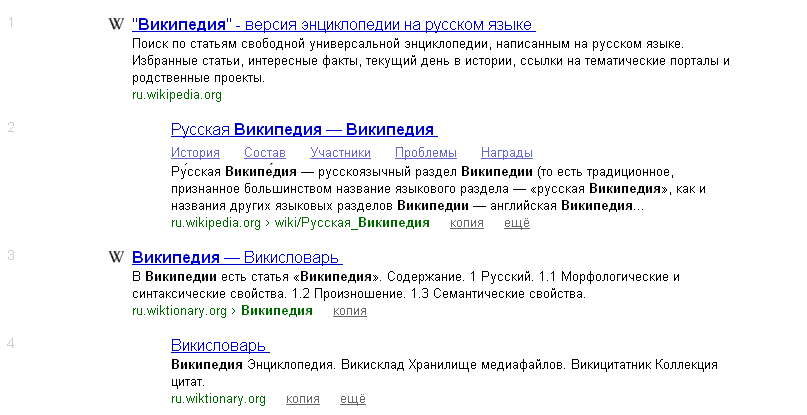Viewport: 807px width, 415px height.
Task: Click the snippet text "Википедия Энциклопедия. Викисклад Хранилище"
Action: [444, 373]
